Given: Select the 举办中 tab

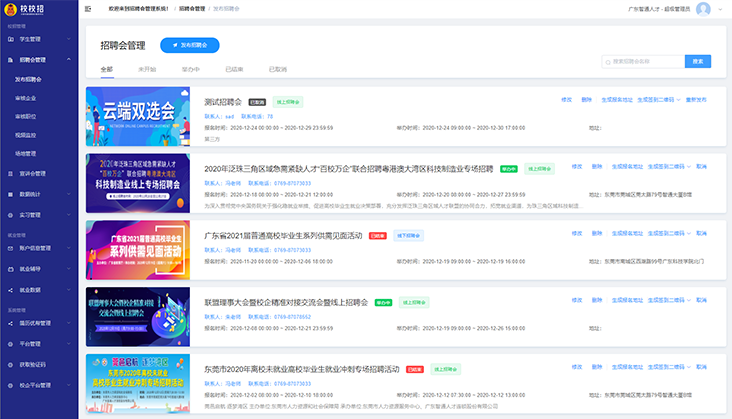Looking at the screenshot, I should pyautogui.click(x=190, y=69).
